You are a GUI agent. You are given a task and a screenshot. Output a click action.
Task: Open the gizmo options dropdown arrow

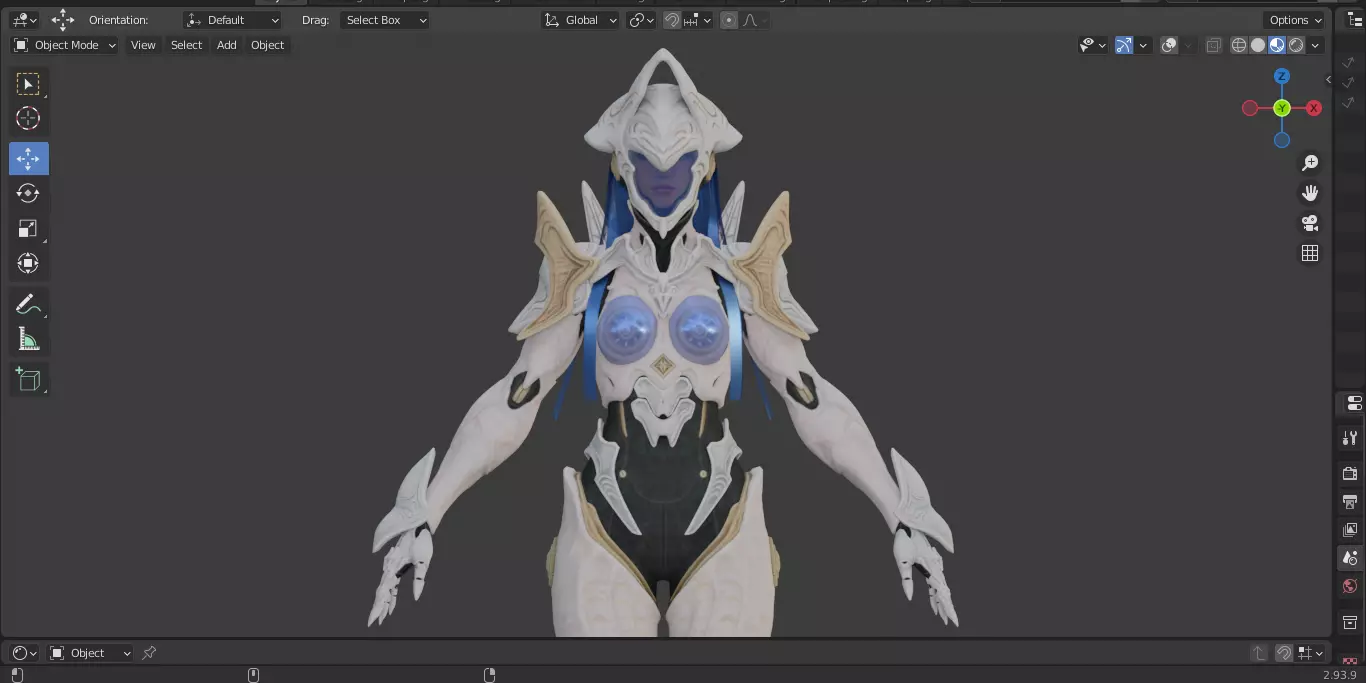click(x=1142, y=45)
